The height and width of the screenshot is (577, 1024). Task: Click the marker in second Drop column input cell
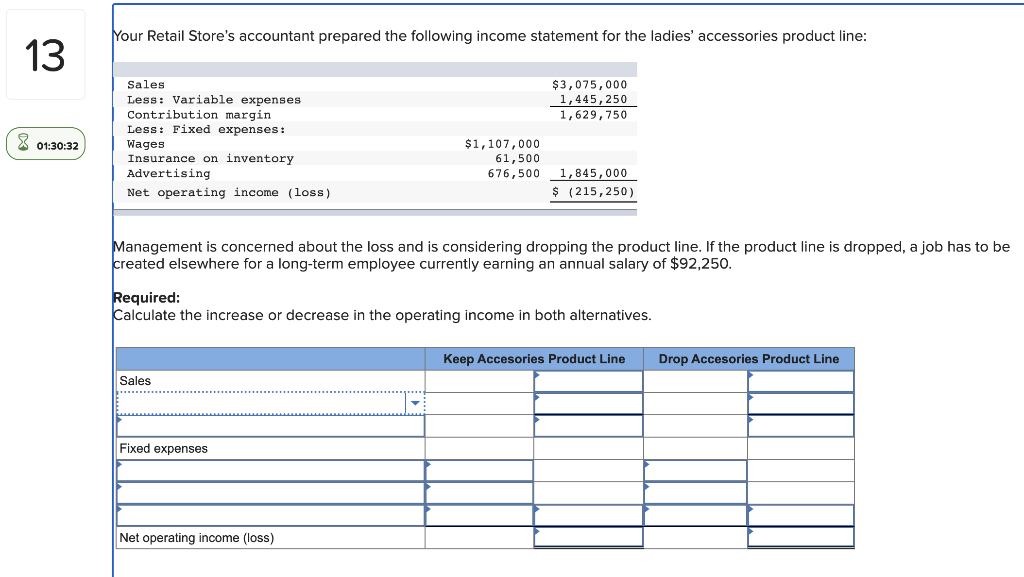click(x=750, y=396)
